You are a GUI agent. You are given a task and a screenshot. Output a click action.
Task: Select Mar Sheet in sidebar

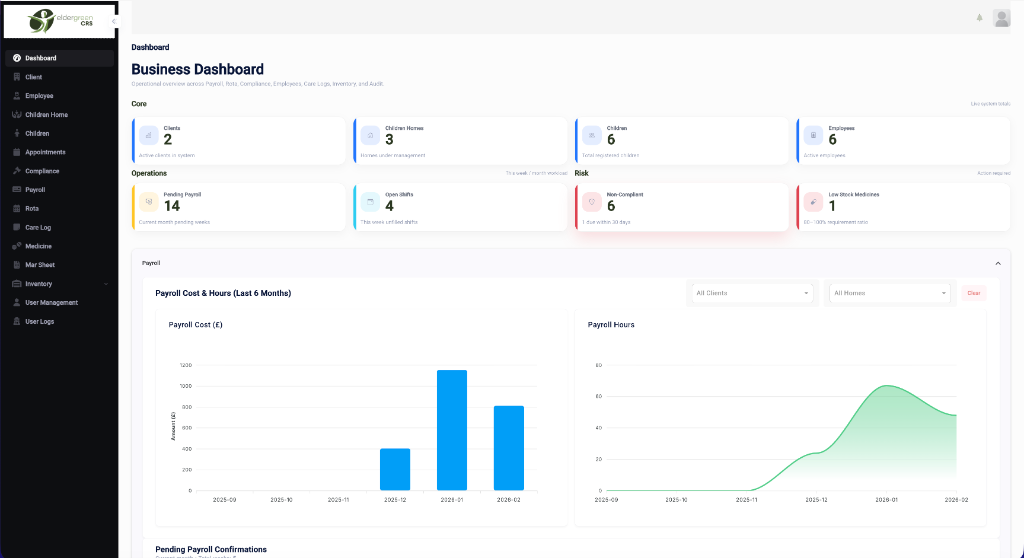59,265
